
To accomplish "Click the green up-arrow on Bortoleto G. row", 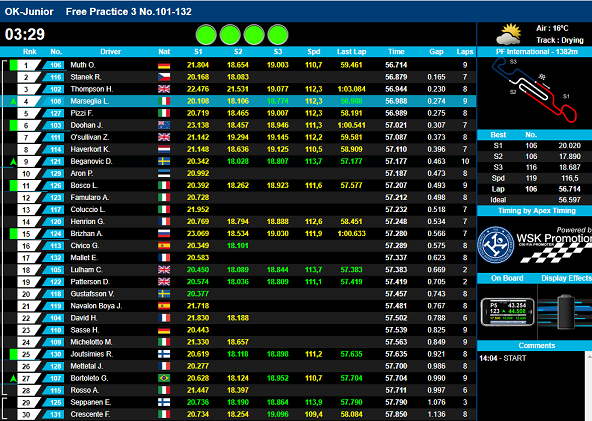I will [13, 378].
